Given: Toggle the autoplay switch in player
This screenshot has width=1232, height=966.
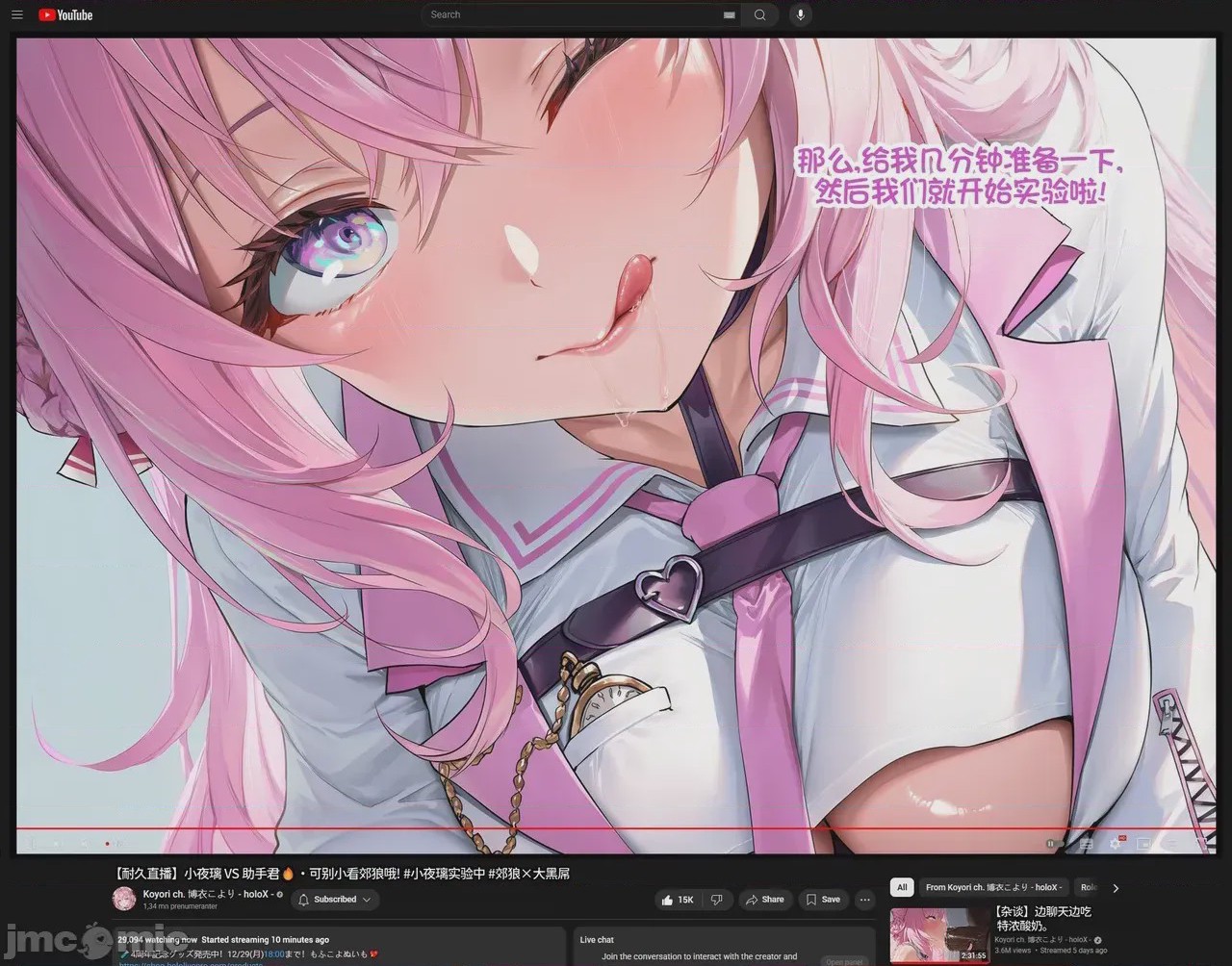Looking at the screenshot, I should (1055, 843).
